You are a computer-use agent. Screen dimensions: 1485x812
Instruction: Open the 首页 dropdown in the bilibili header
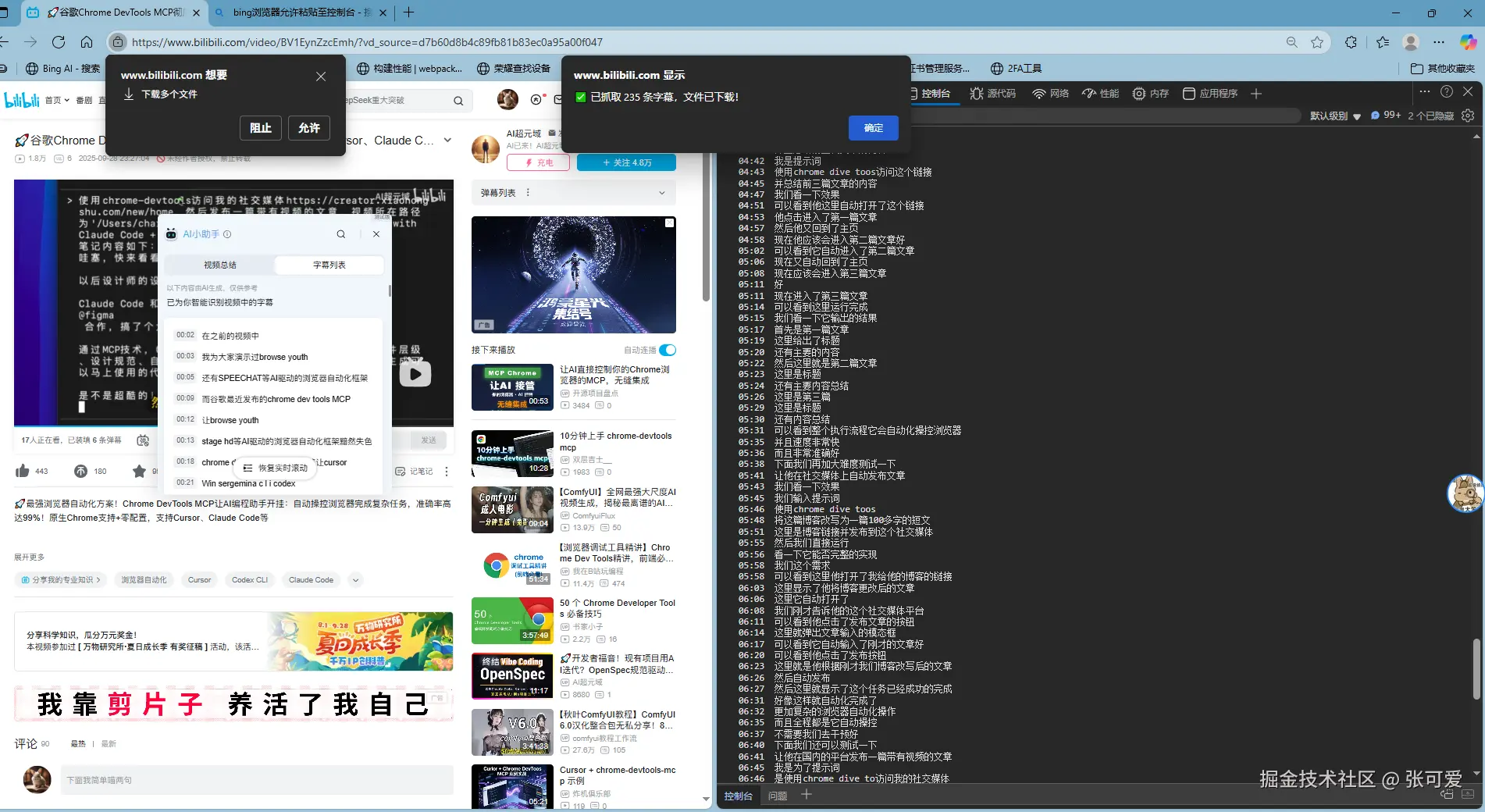[x=57, y=101]
